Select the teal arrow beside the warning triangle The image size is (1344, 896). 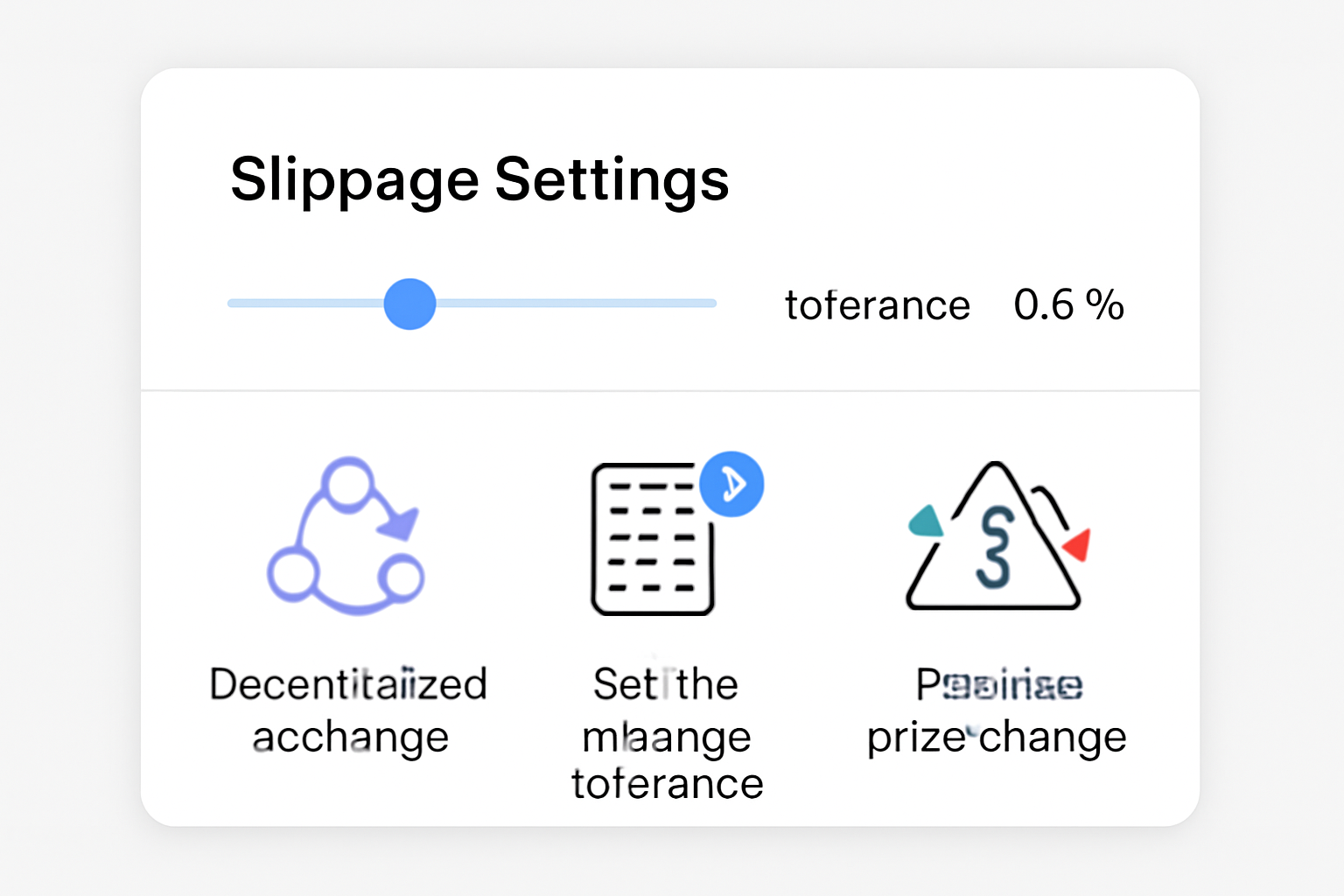coord(927,521)
